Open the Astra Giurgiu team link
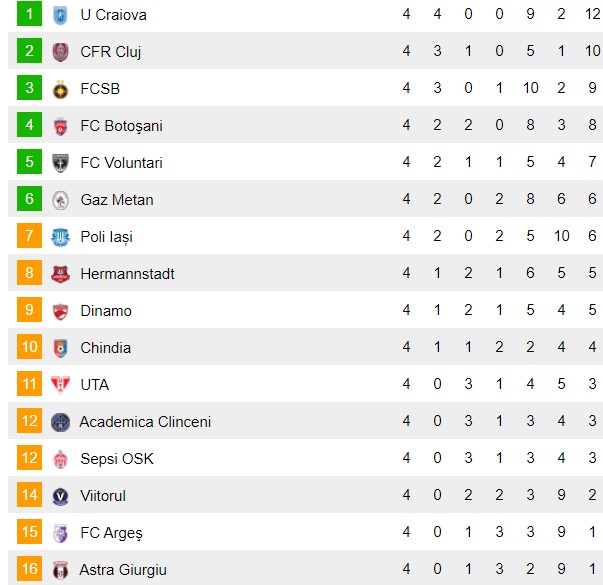 pos(123,570)
